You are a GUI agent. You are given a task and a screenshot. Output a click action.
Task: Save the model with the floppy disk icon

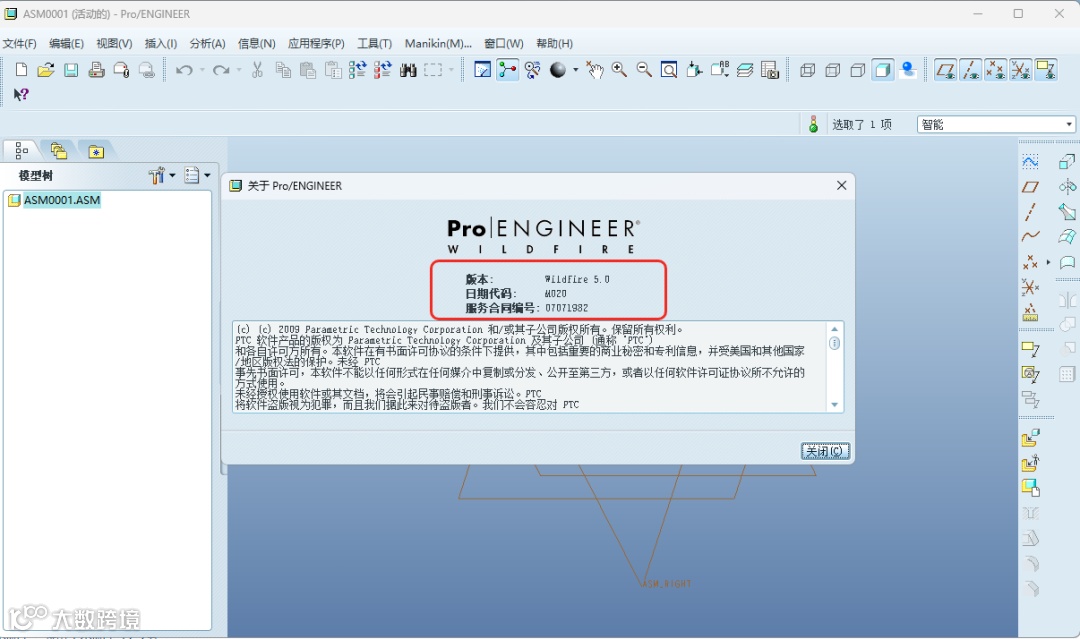click(71, 70)
